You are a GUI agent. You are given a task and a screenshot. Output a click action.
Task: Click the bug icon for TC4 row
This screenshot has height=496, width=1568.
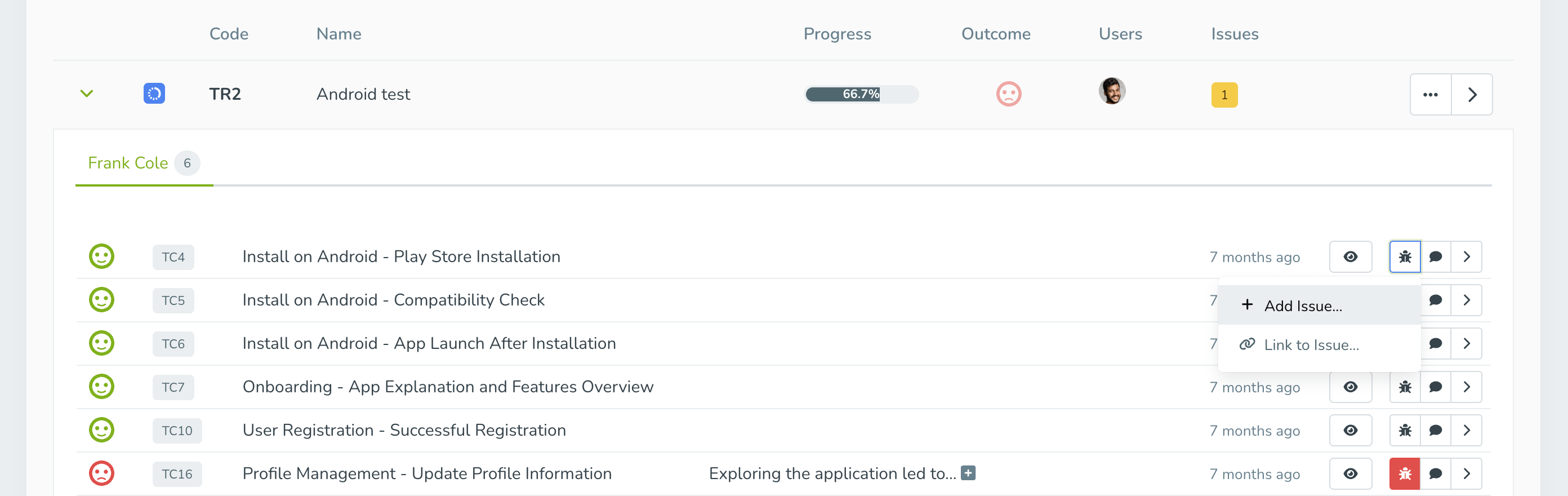(1404, 256)
